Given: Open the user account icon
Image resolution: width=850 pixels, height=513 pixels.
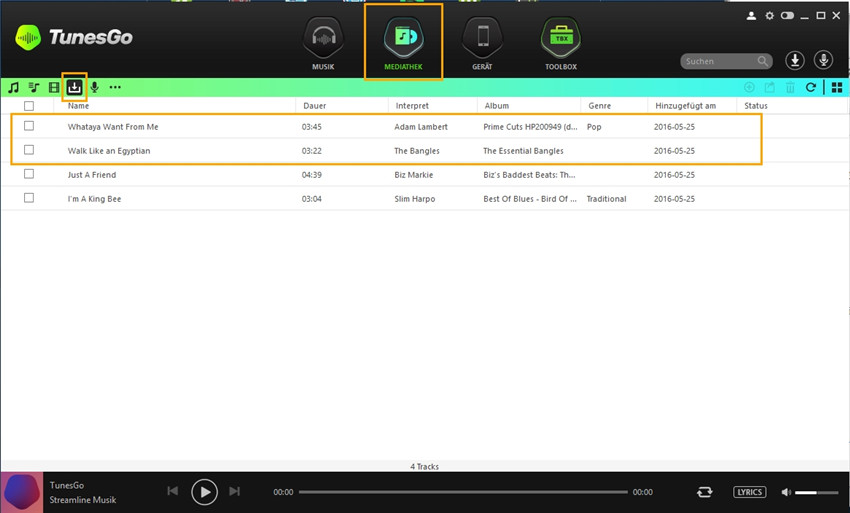Looking at the screenshot, I should (751, 16).
